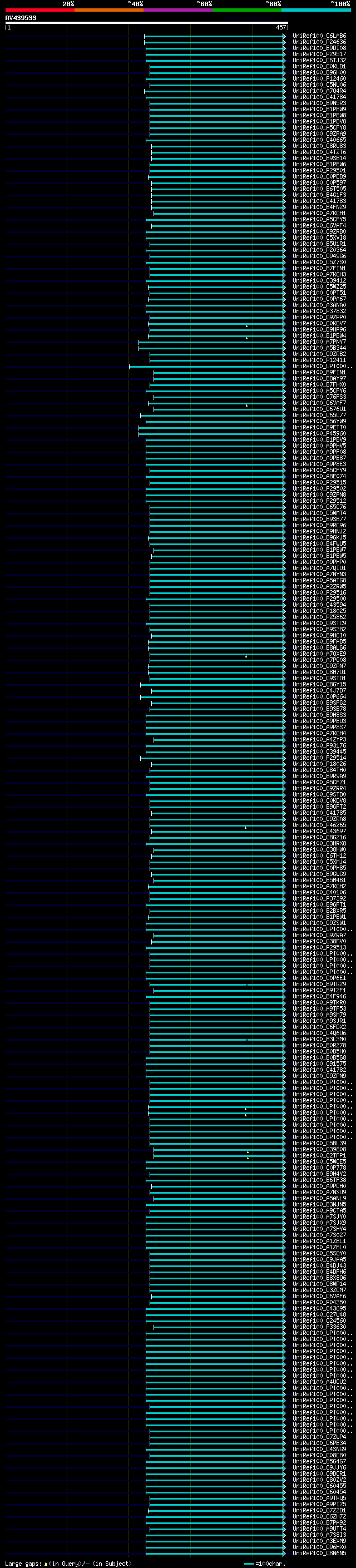Viewport: 356px width, 1568px height.
Task: Open hit UniRef100_P93176
Action: [319, 745]
